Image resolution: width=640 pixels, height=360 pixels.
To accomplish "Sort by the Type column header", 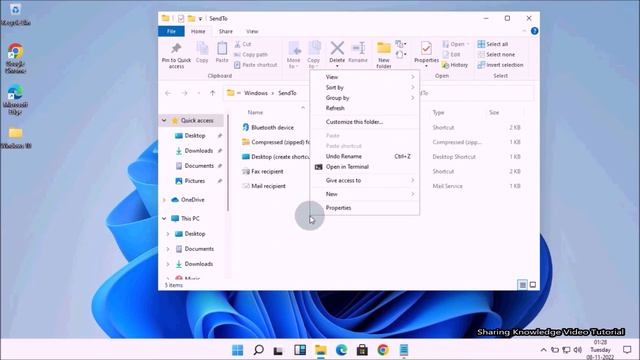I will [x=438, y=112].
